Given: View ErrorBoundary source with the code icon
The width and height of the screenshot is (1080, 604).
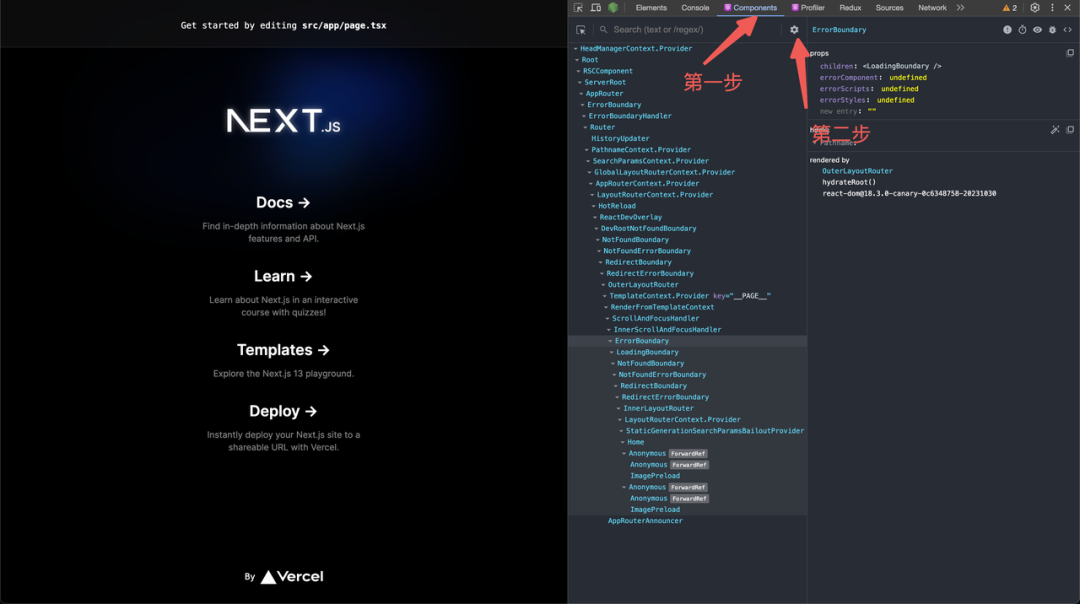Looking at the screenshot, I should [1068, 30].
